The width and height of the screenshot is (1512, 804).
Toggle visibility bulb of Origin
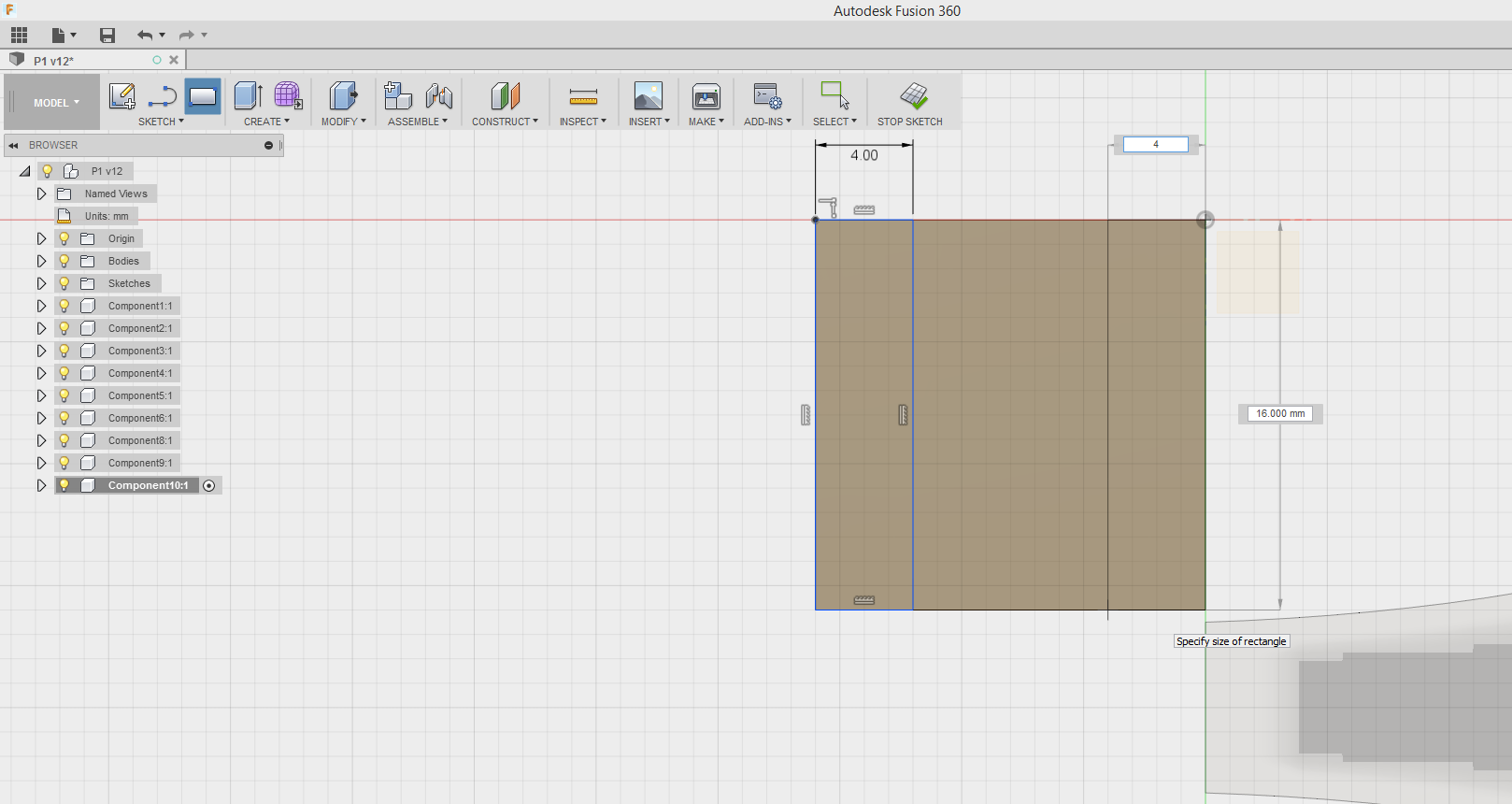tap(64, 238)
